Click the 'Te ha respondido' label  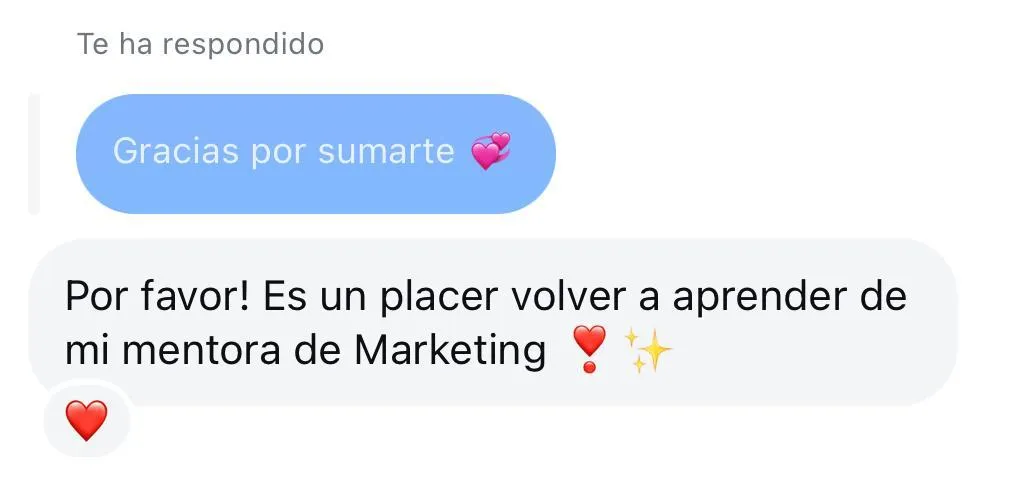[x=200, y=45]
